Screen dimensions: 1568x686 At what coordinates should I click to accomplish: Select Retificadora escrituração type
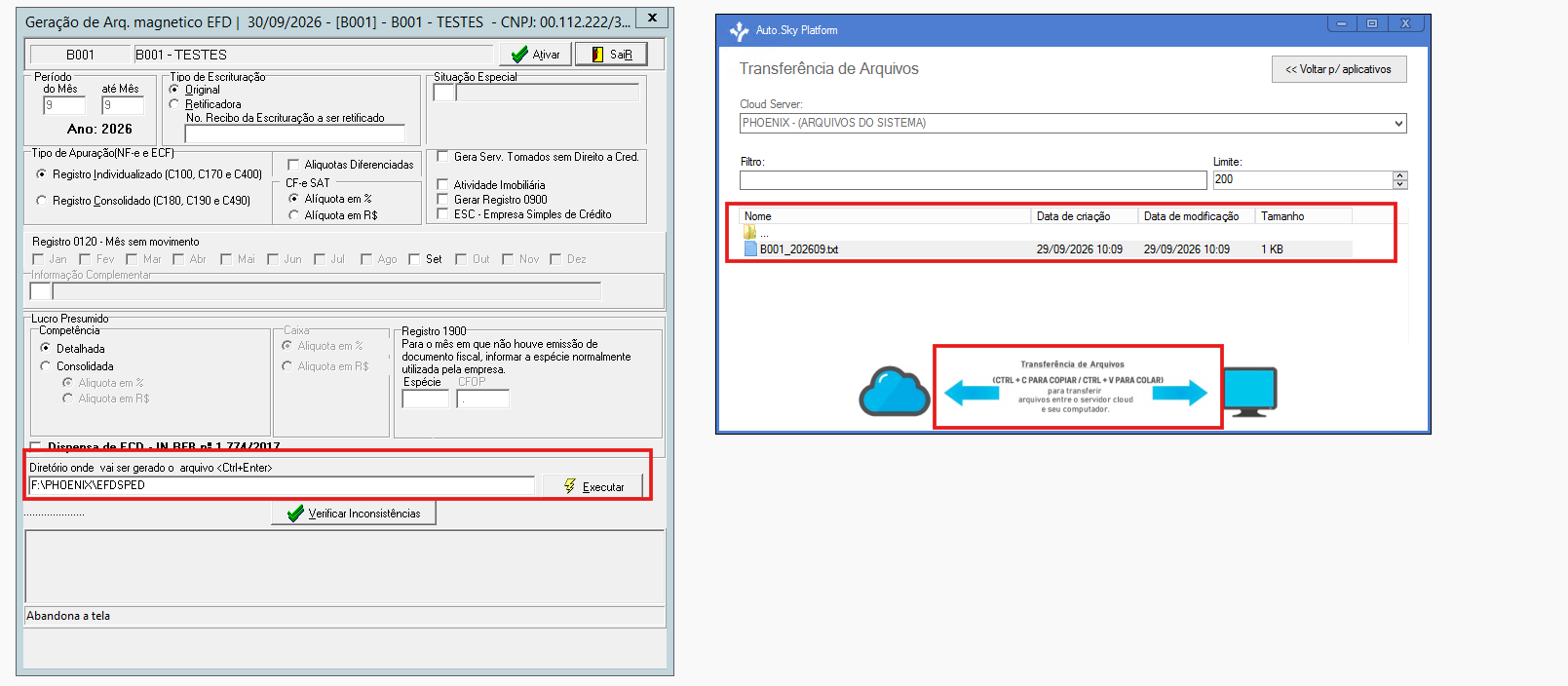pyautogui.click(x=174, y=104)
